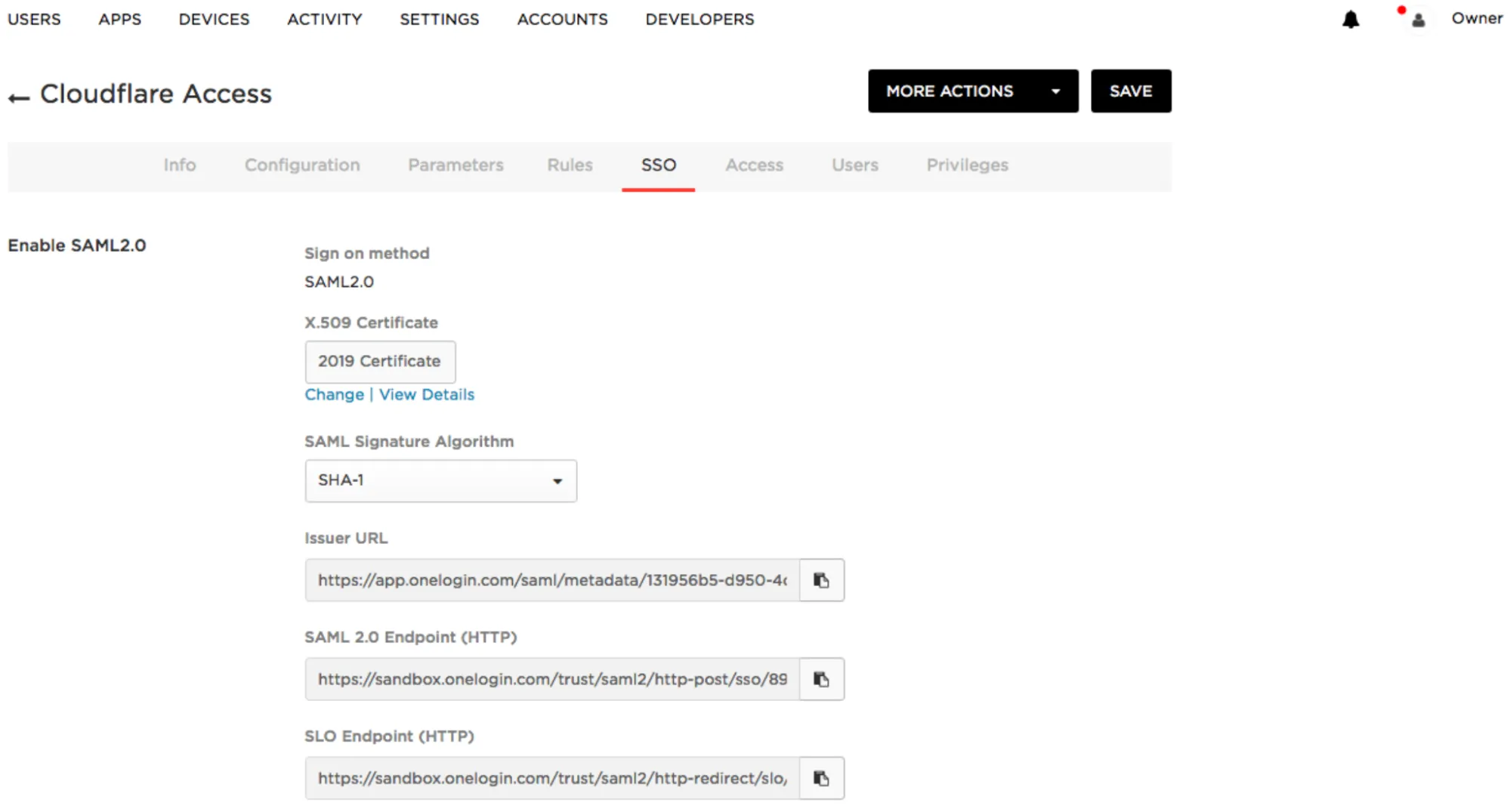Select SHA-1 from the signature algorithm field
Screen dimensions: 1510x812
pos(441,480)
